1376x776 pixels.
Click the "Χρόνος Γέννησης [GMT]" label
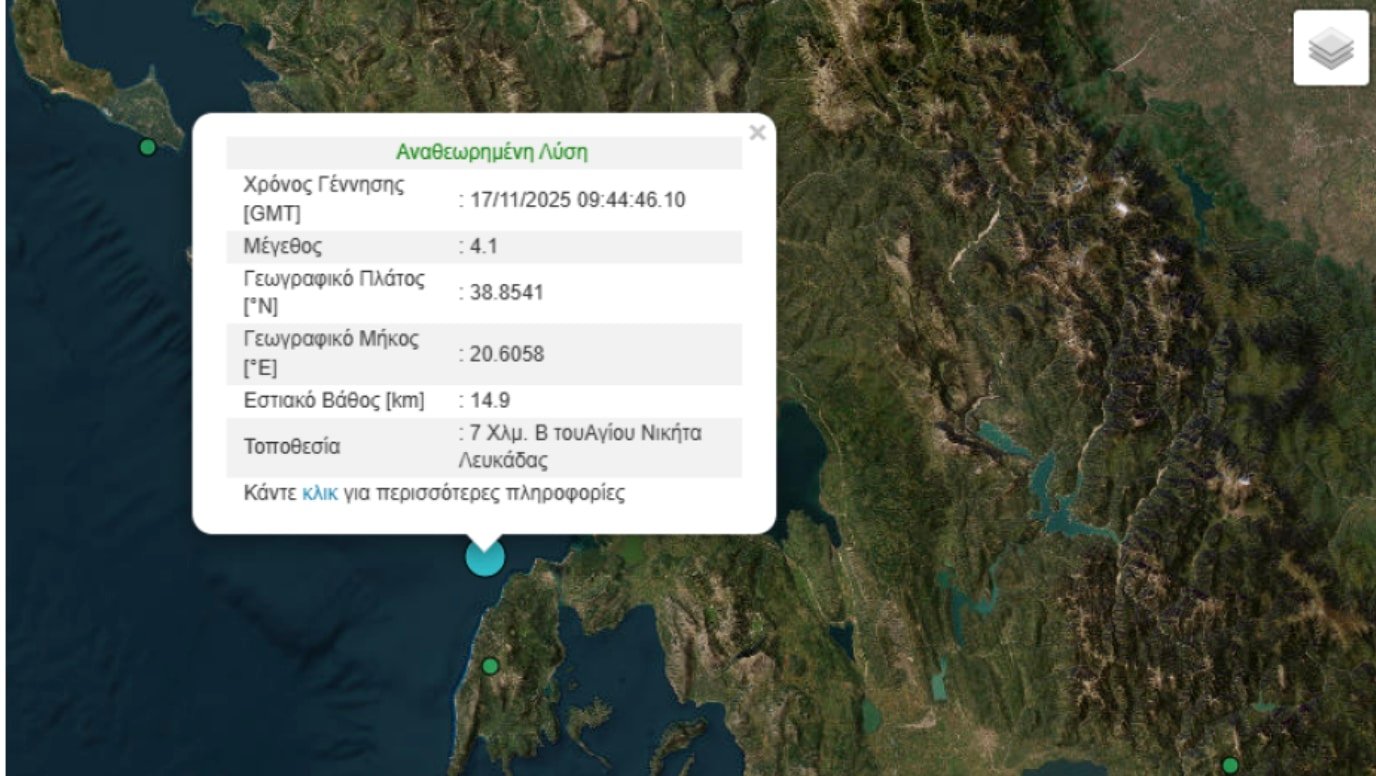pos(324,199)
